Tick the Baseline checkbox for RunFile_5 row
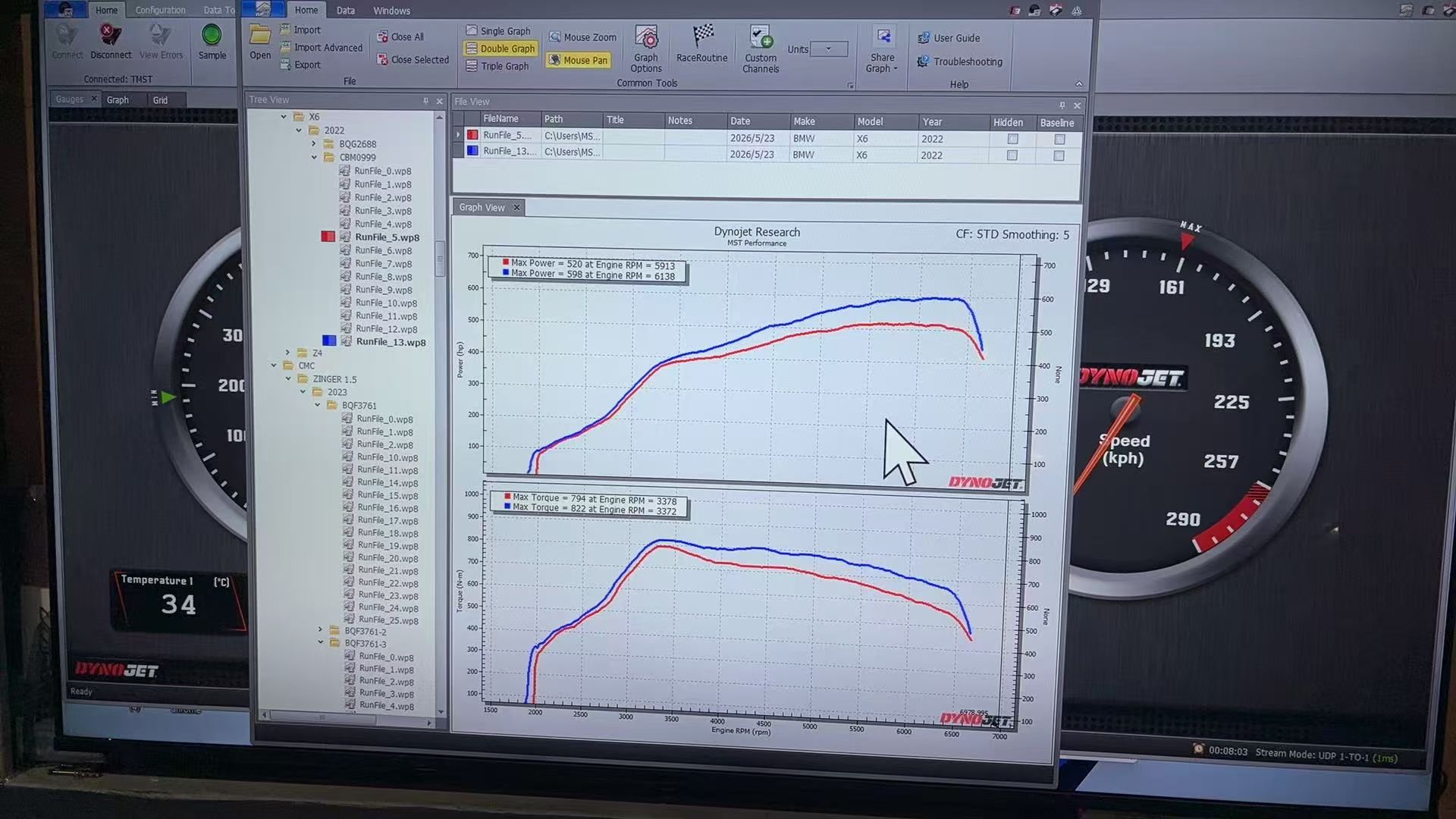This screenshot has width=1456, height=819. [x=1059, y=140]
